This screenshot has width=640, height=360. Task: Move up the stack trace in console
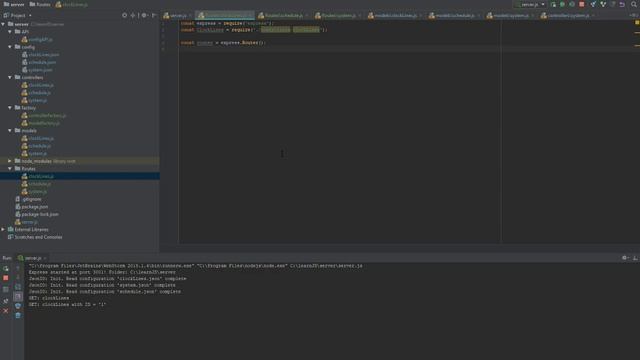[18, 269]
